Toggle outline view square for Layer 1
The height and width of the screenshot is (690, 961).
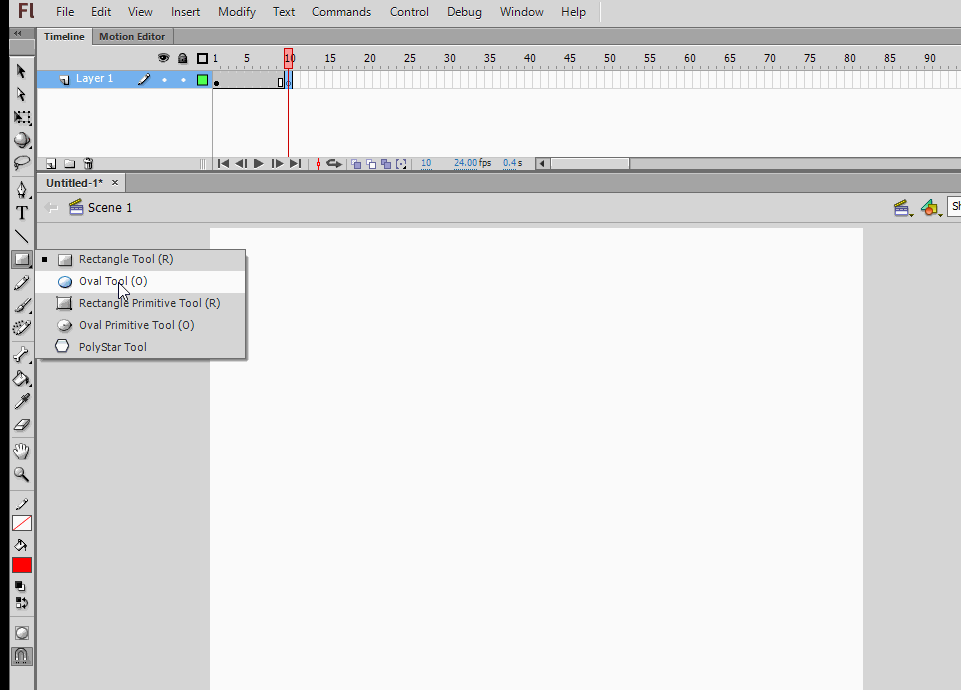[202, 80]
